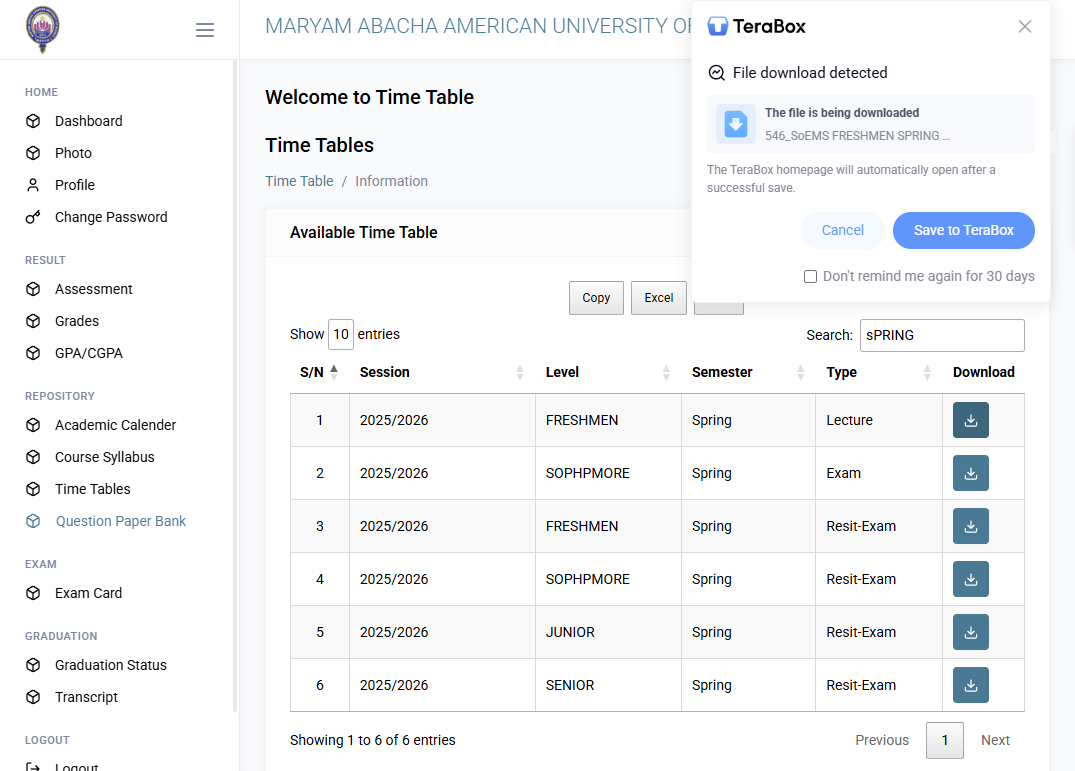This screenshot has width=1075, height=771.
Task: Click the Grades cube icon
Action: [33, 321]
